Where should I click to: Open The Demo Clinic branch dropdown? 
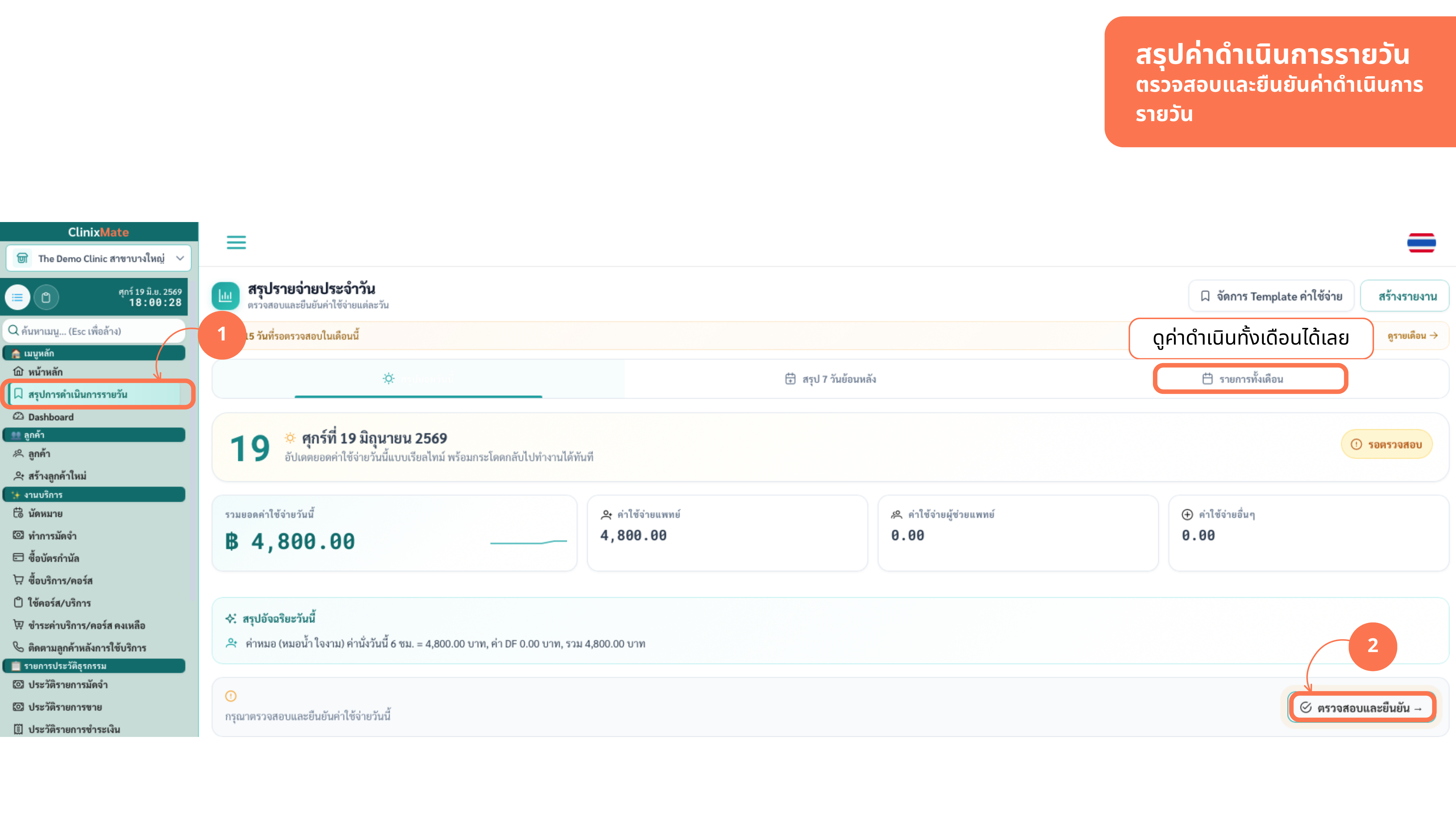[x=98, y=258]
